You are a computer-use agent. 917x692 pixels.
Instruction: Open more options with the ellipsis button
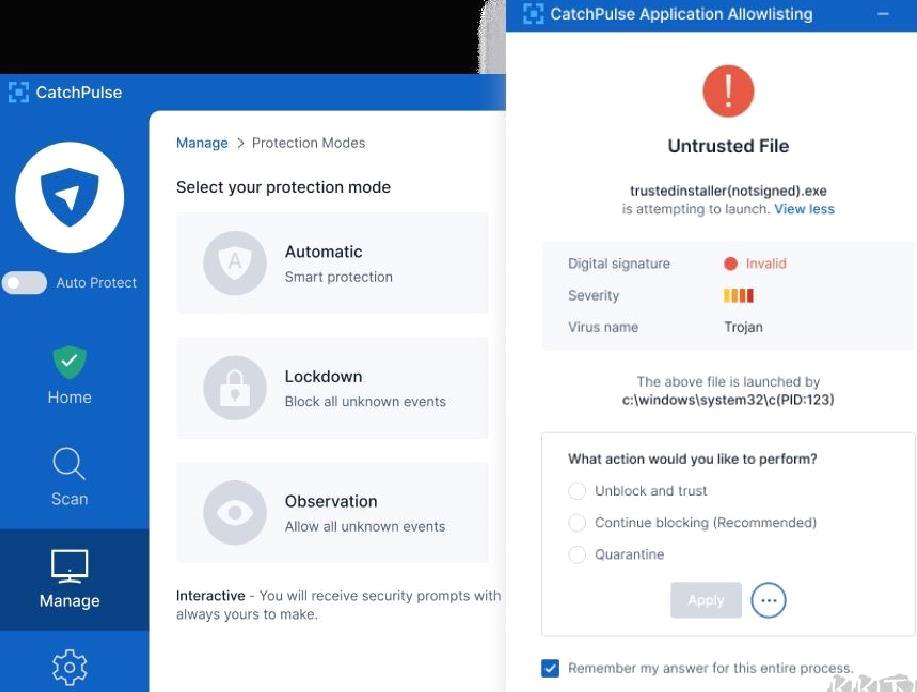click(x=768, y=600)
